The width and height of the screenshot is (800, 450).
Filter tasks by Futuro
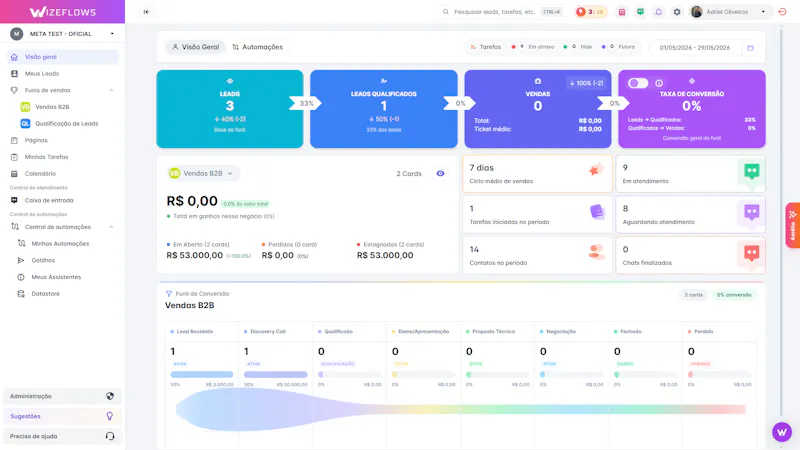point(618,47)
